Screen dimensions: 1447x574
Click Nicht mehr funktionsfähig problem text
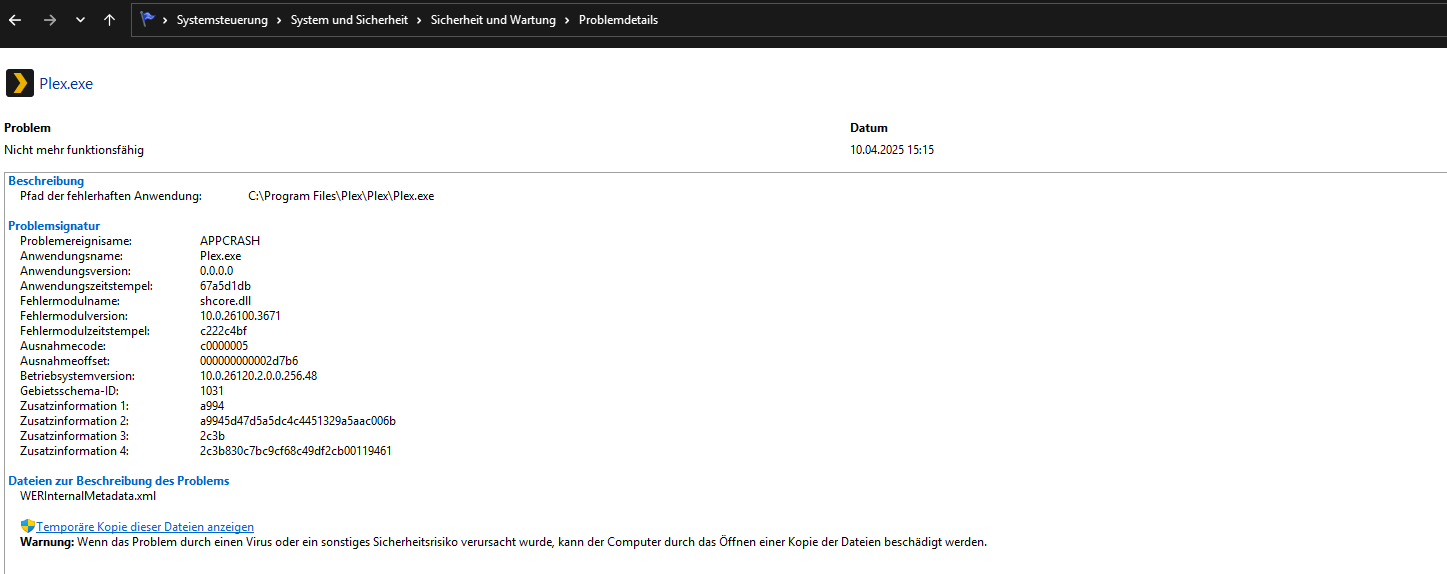click(74, 150)
